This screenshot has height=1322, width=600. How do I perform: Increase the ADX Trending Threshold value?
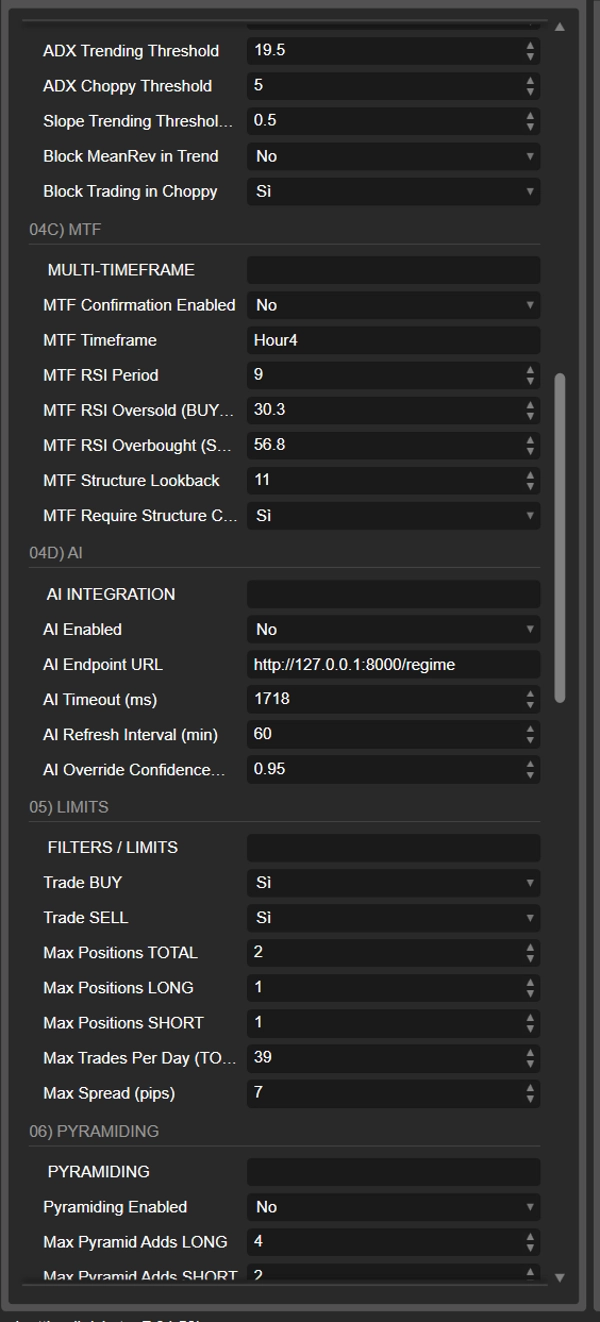pos(530,45)
